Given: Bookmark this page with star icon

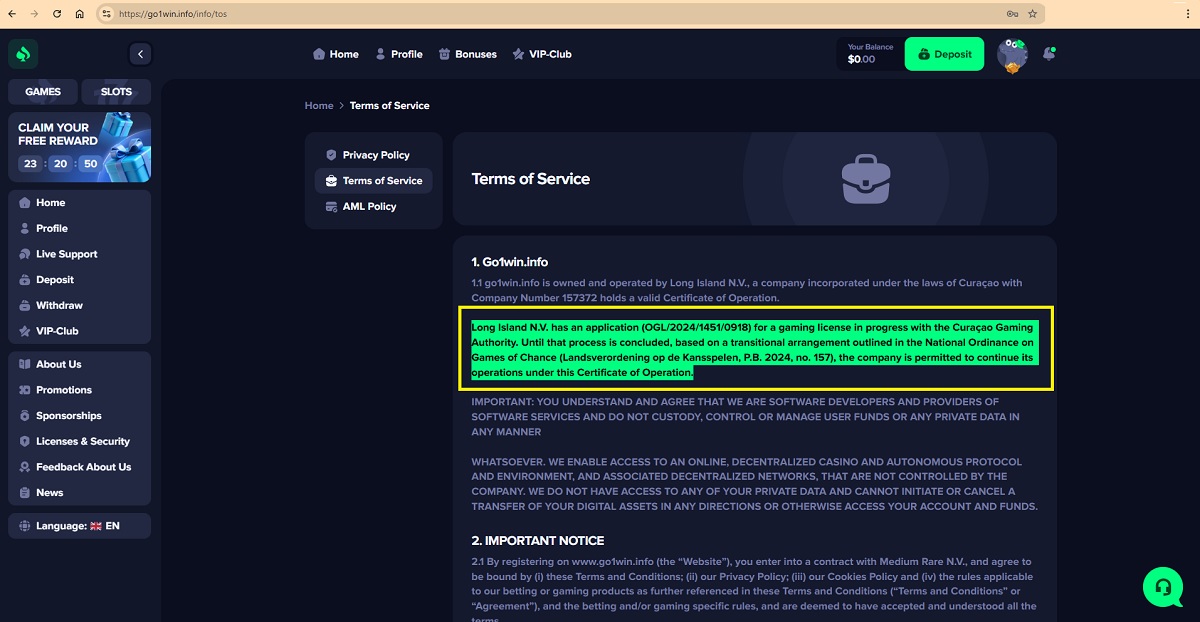Looking at the screenshot, I should (x=1032, y=14).
